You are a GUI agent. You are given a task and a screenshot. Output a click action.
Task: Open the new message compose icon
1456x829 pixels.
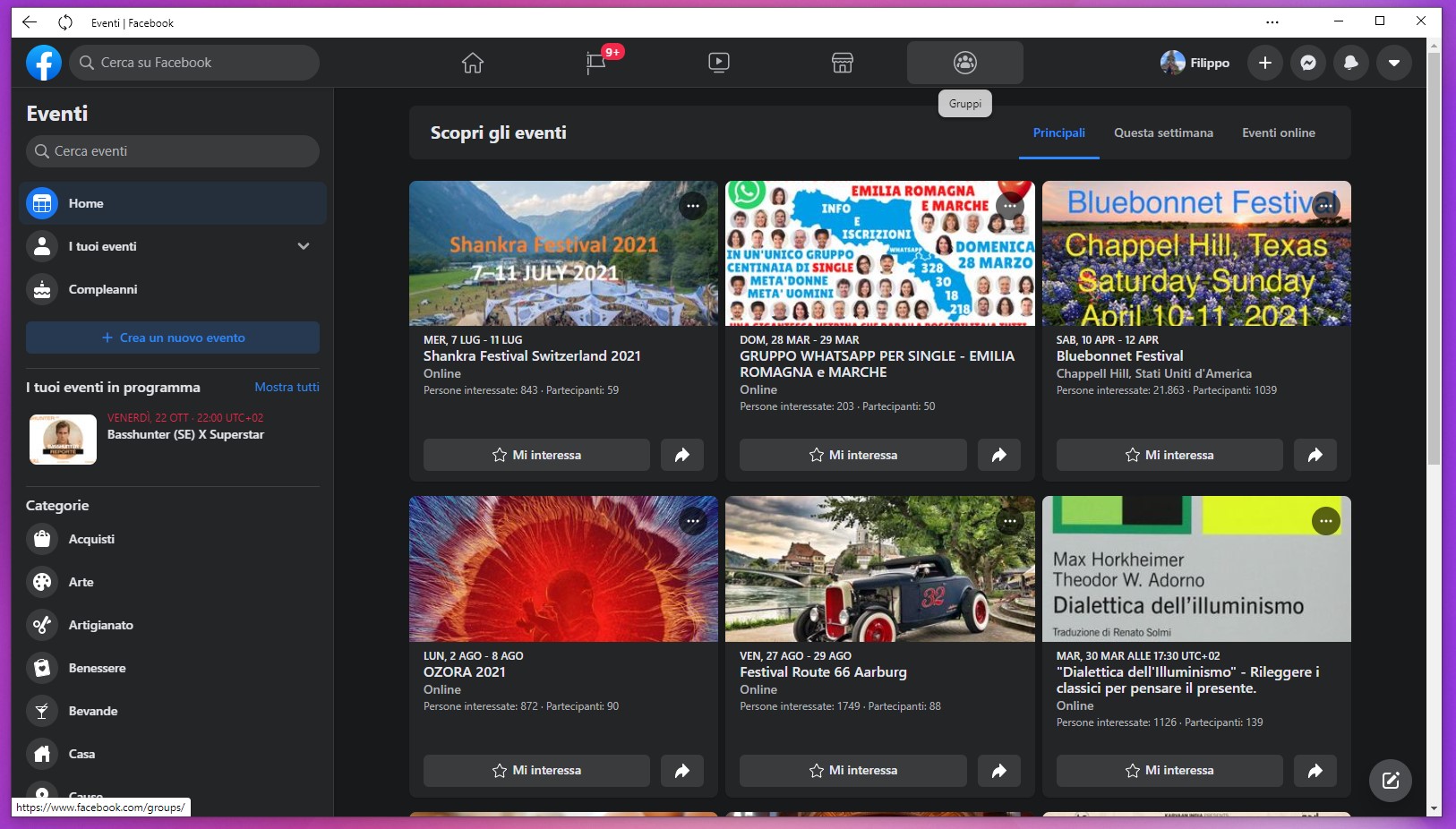(x=1391, y=781)
